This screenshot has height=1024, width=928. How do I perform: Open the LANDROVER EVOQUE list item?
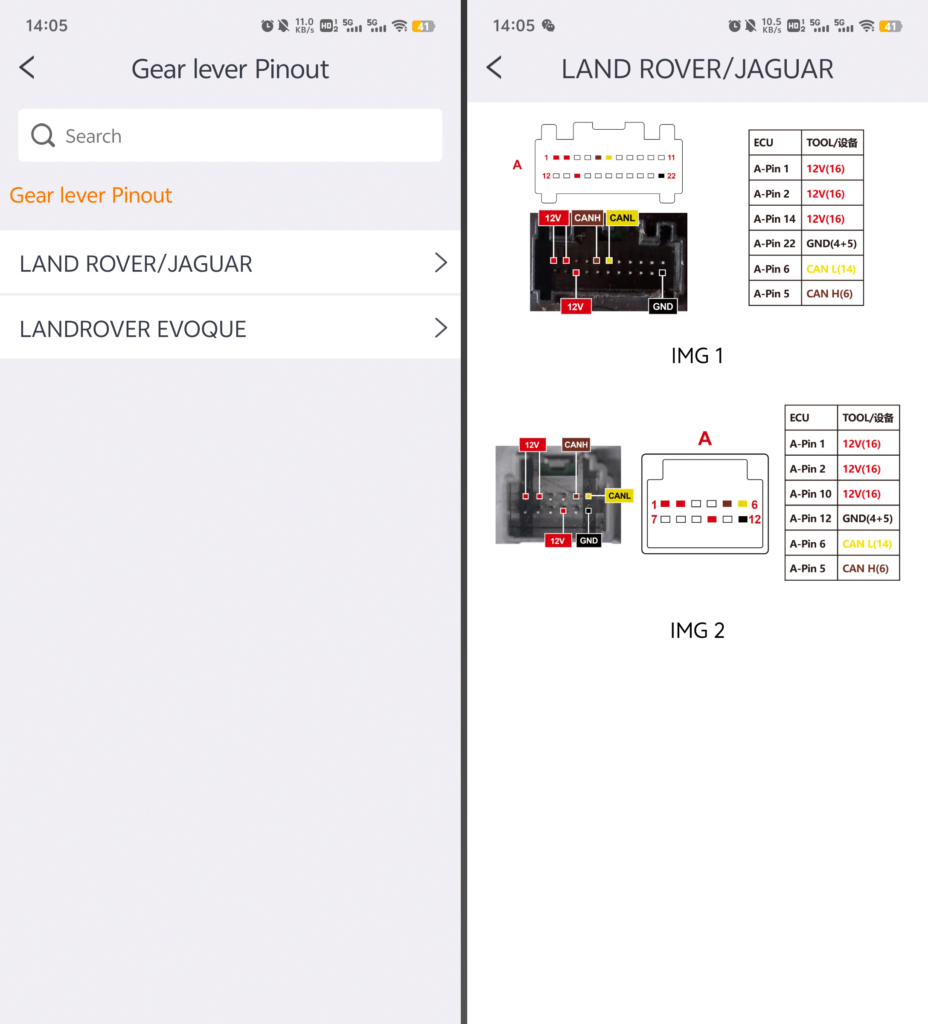click(x=230, y=328)
